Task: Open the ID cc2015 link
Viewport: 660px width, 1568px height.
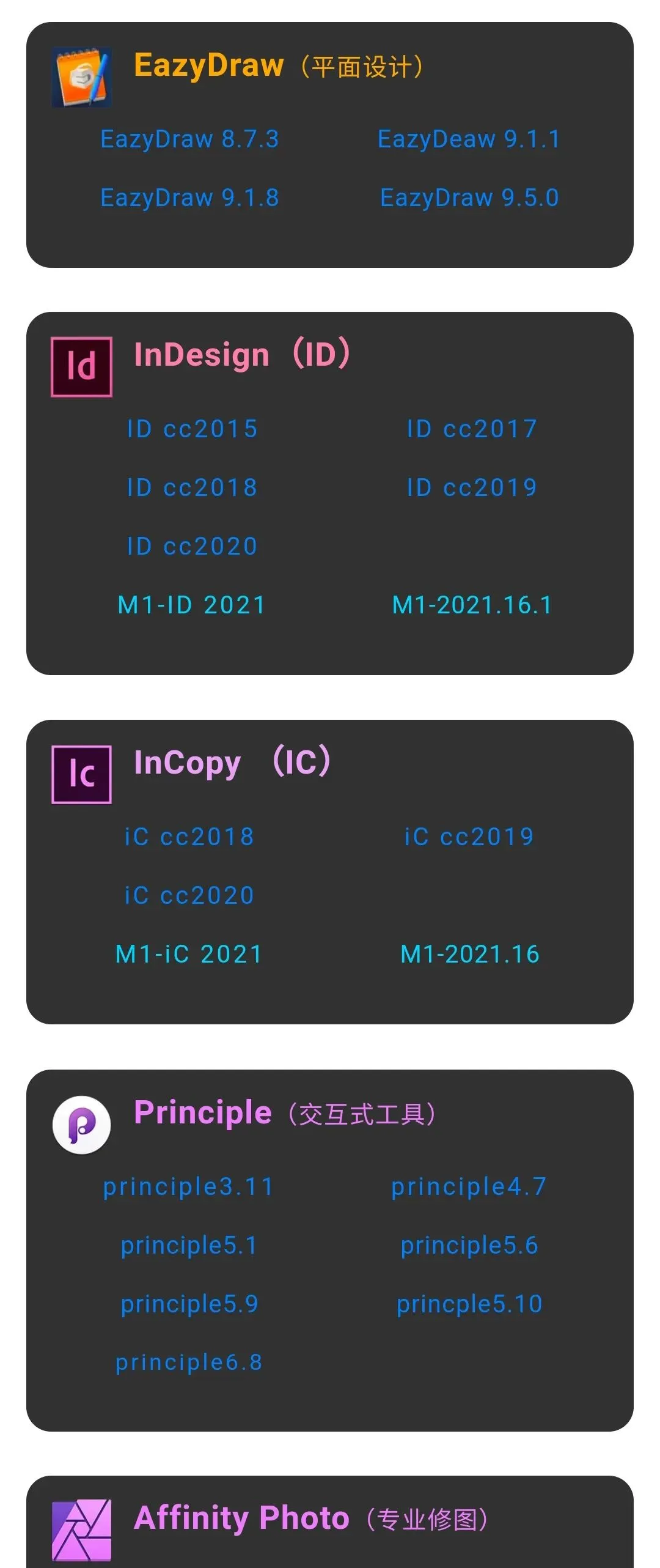Action: [192, 429]
